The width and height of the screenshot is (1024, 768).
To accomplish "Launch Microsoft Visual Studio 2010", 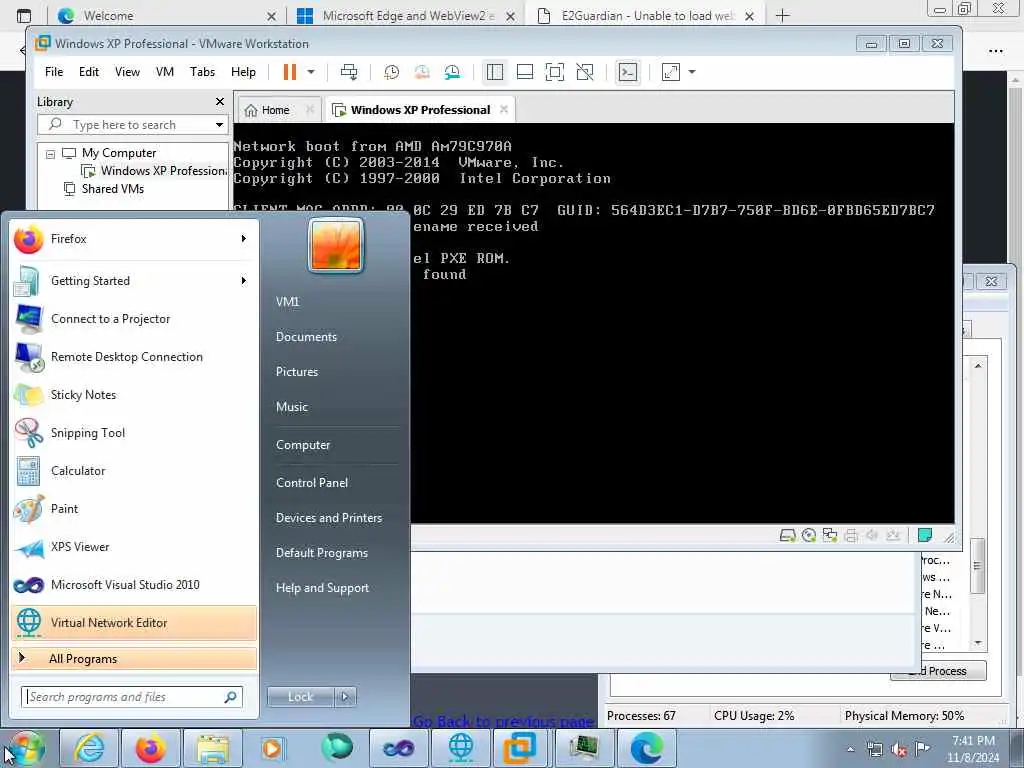I will [x=134, y=584].
